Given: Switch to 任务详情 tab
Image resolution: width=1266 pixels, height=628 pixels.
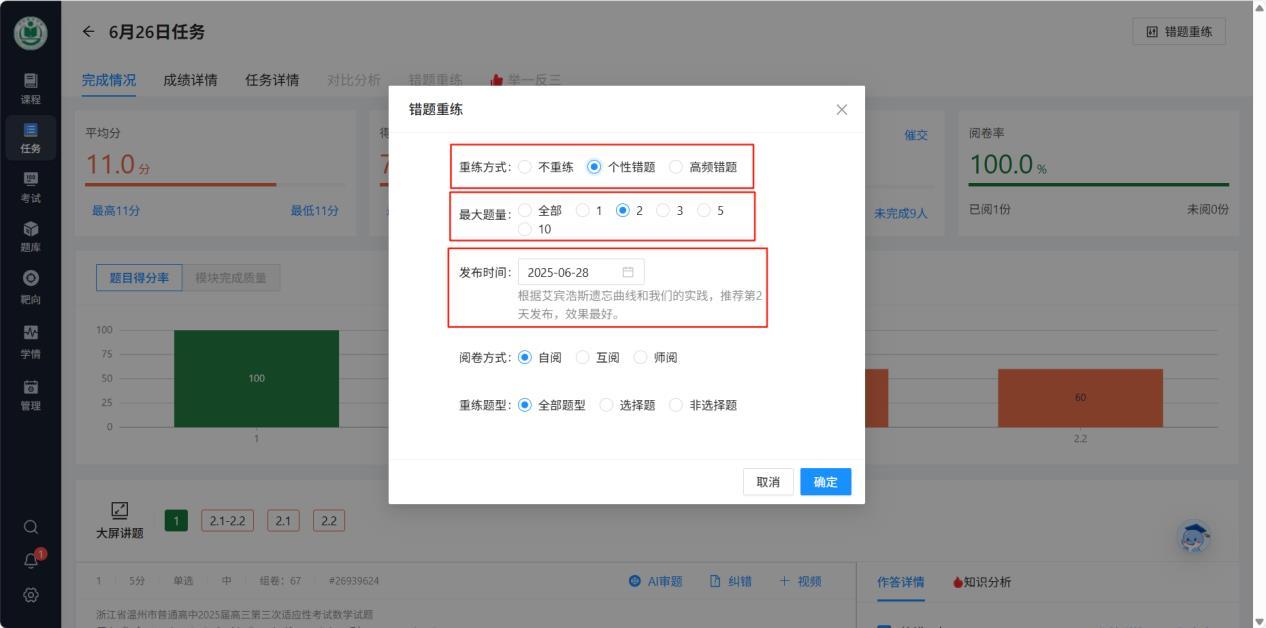Looking at the screenshot, I should 272,80.
